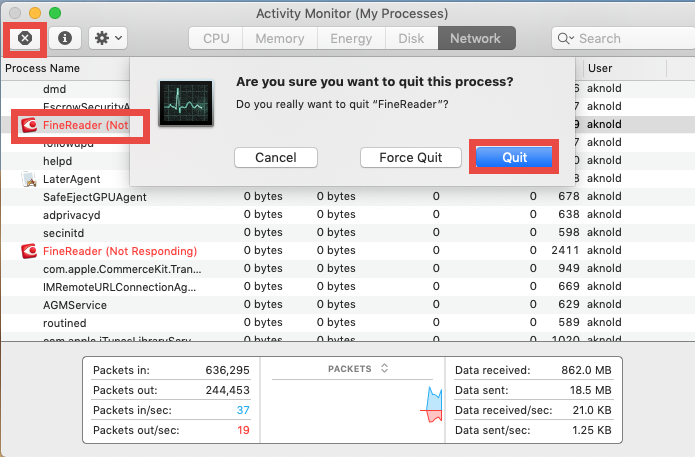Select the secinitd process
Image resolution: width=695 pixels, height=457 pixels.
point(63,233)
